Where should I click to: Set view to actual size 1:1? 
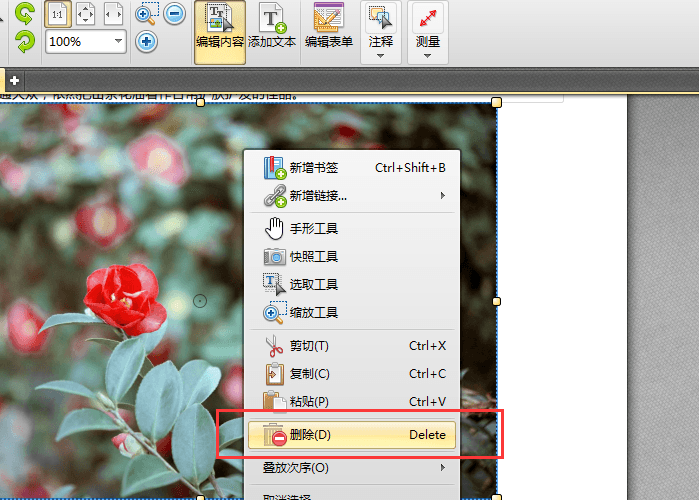[58, 14]
